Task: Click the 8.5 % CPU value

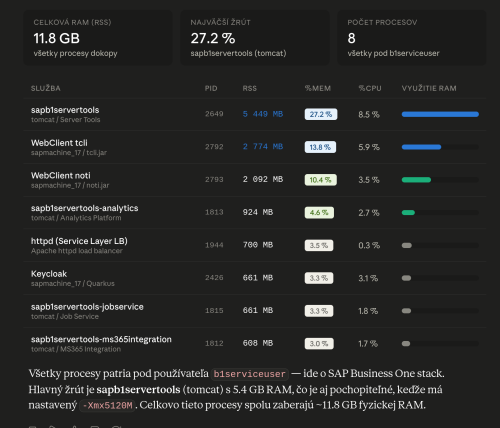Action: [369, 115]
